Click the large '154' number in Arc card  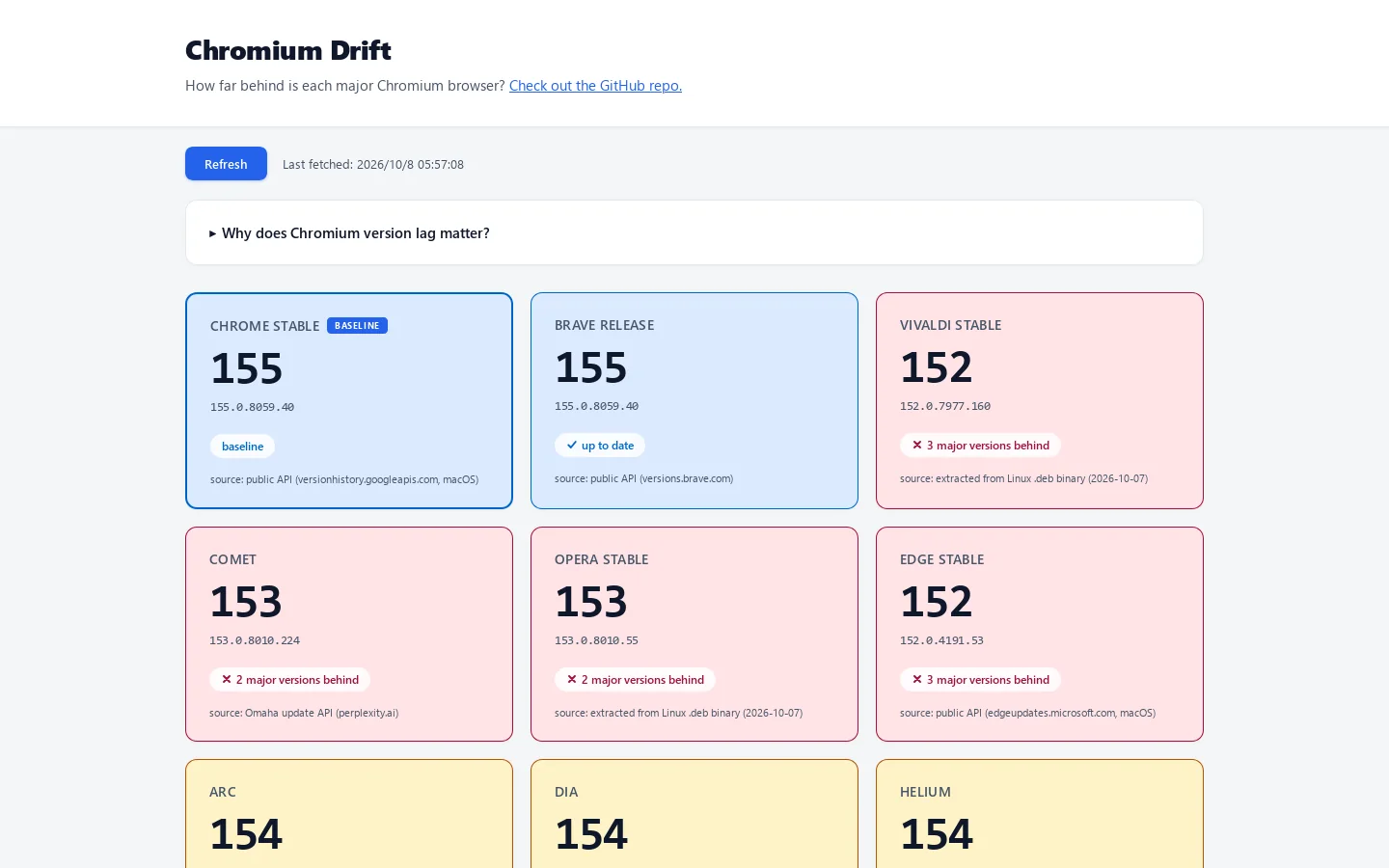(246, 834)
